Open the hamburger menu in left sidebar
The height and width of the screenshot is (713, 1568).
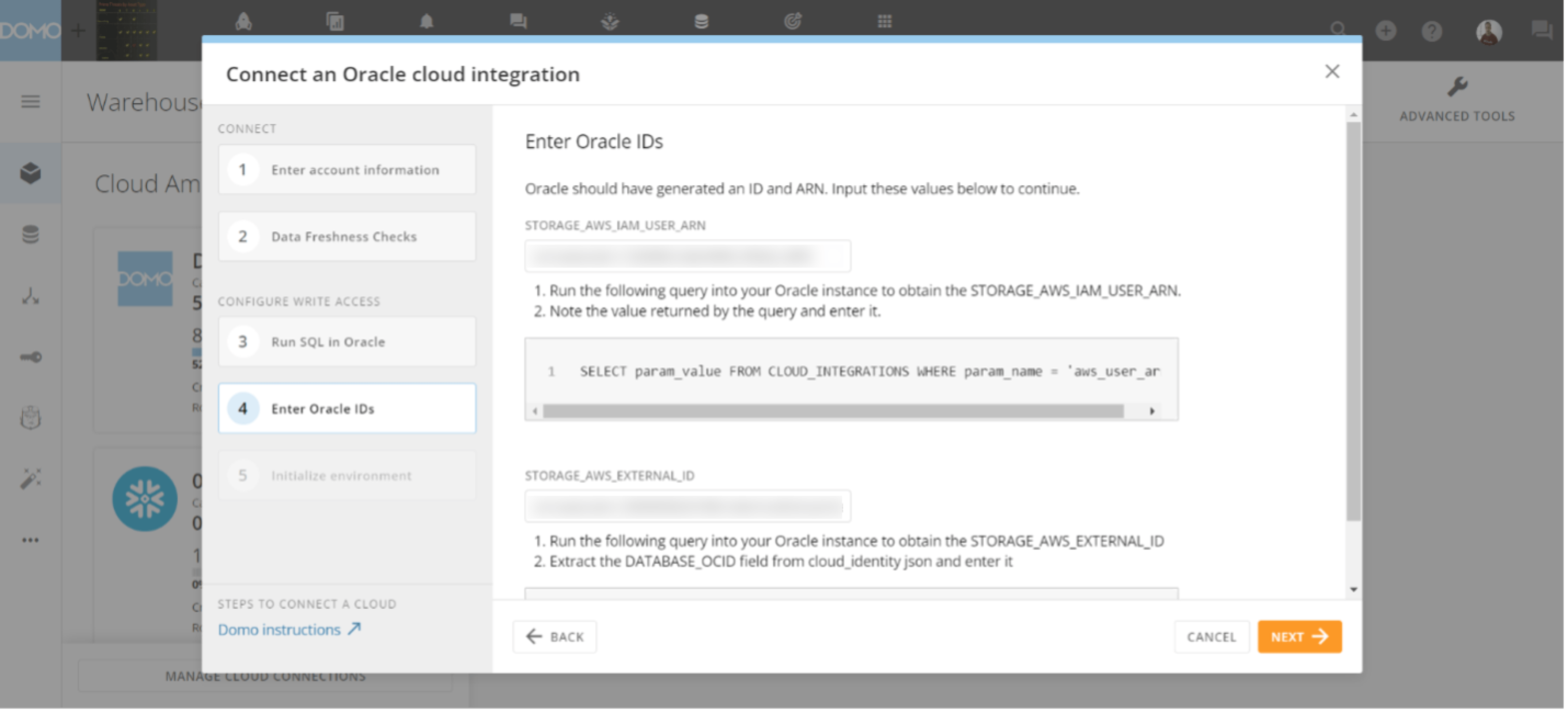30,102
